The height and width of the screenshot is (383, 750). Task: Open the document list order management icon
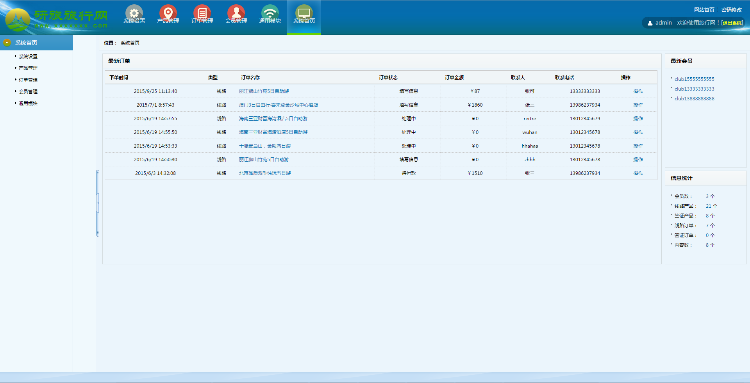202,12
